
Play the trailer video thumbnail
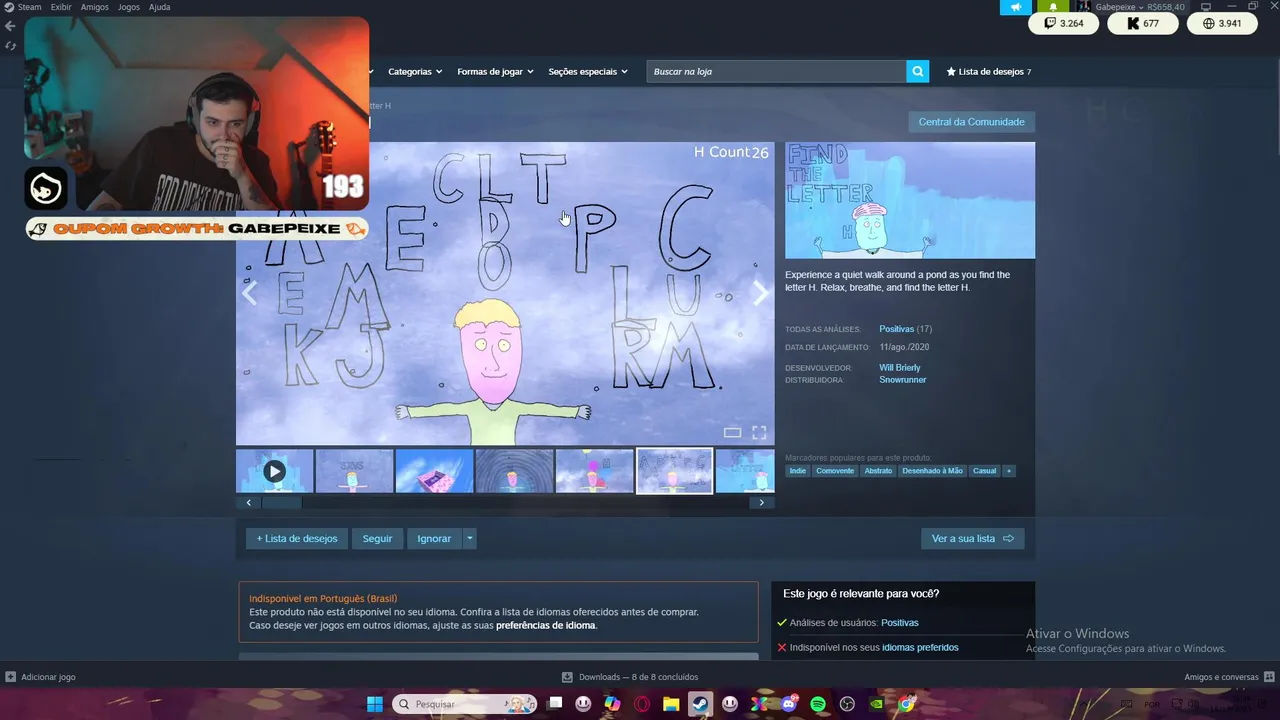click(274, 471)
